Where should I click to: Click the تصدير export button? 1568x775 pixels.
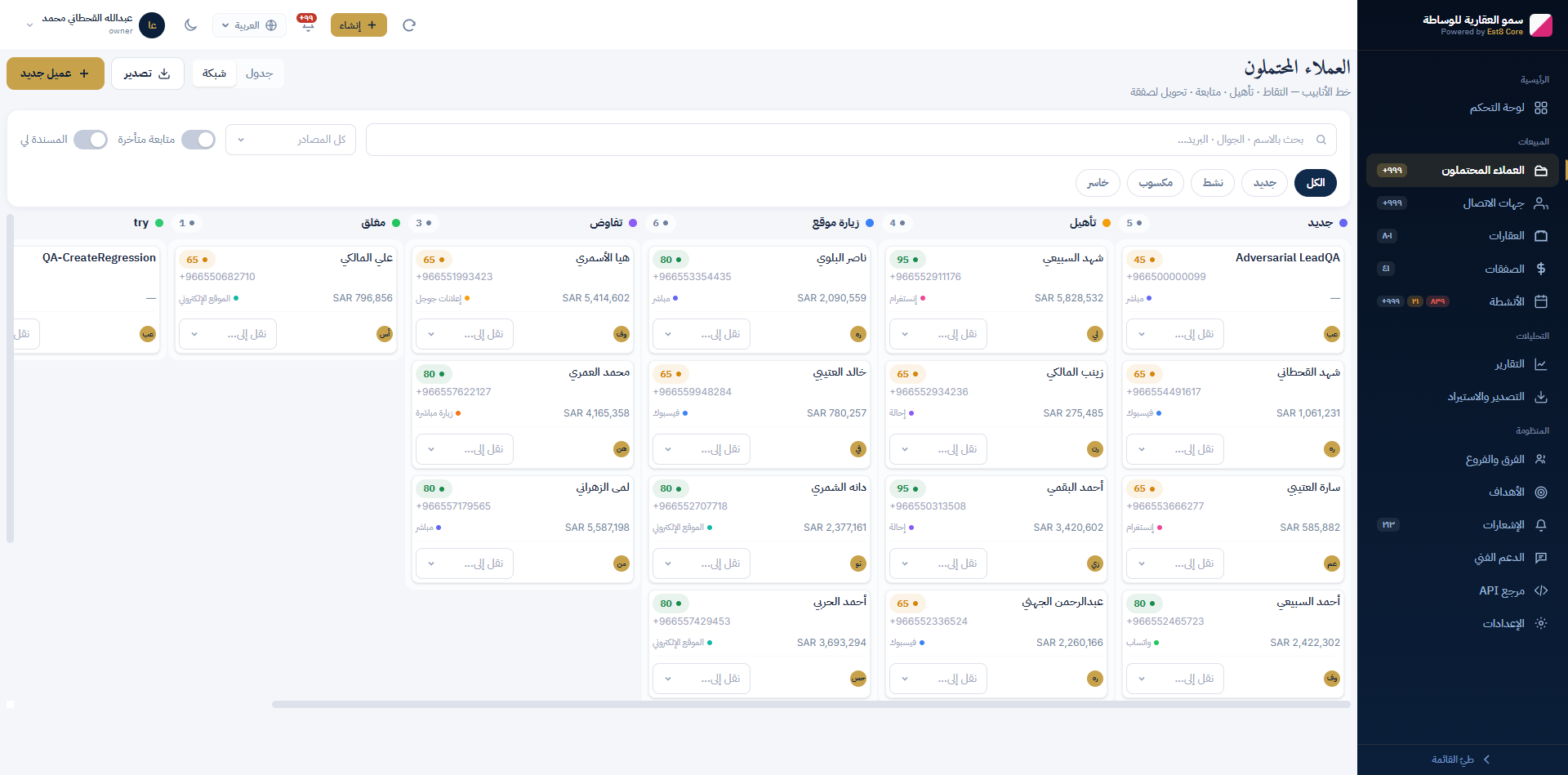(x=148, y=73)
